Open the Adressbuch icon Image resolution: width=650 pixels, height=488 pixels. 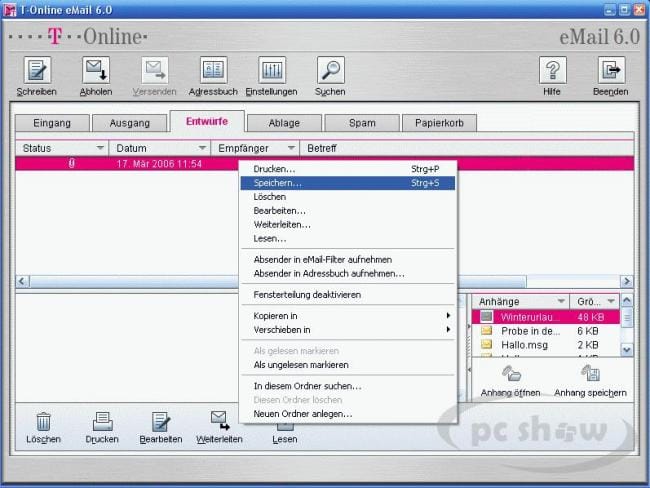pos(213,70)
